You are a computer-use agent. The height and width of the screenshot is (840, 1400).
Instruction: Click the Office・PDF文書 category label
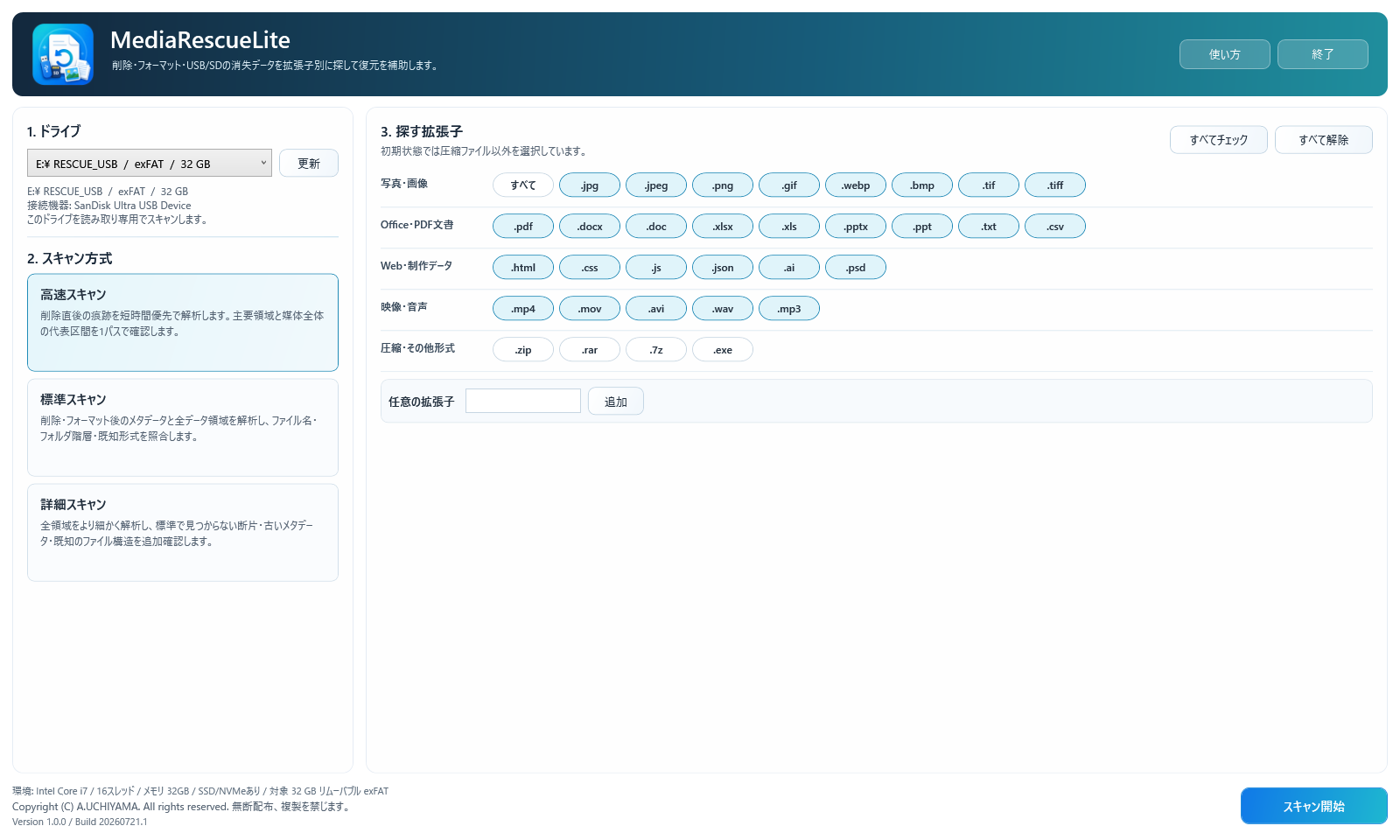click(x=417, y=225)
